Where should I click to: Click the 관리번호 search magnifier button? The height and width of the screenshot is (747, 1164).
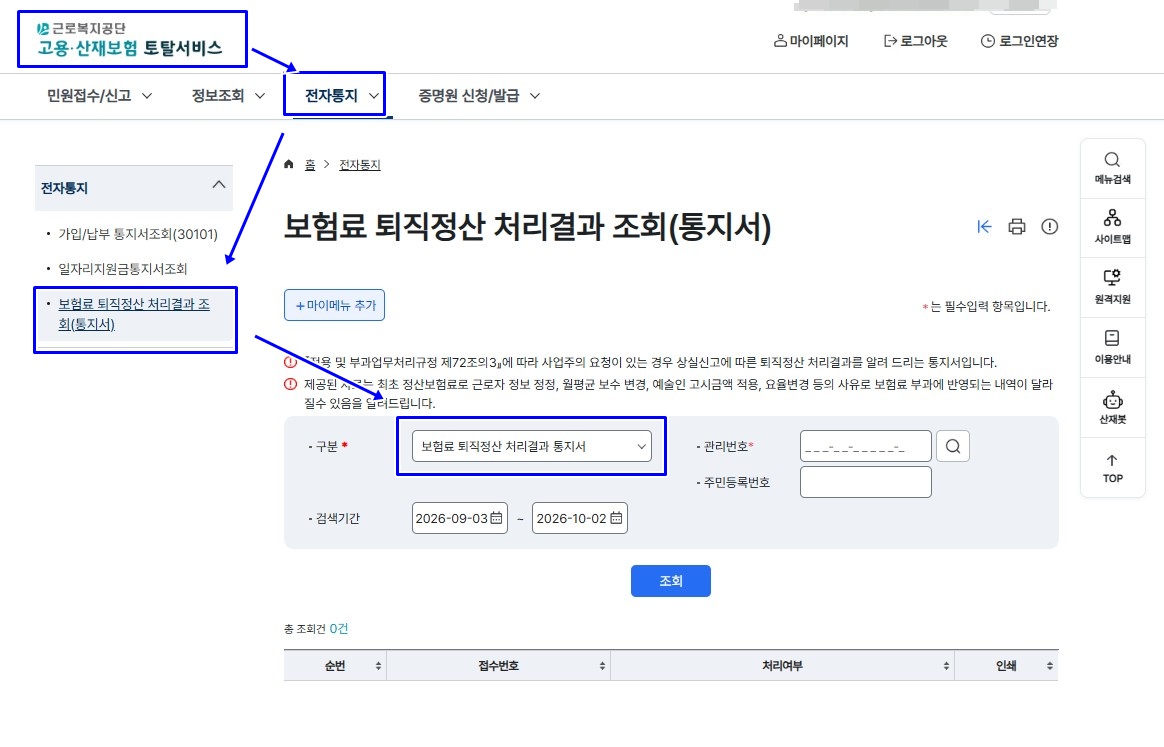point(953,446)
